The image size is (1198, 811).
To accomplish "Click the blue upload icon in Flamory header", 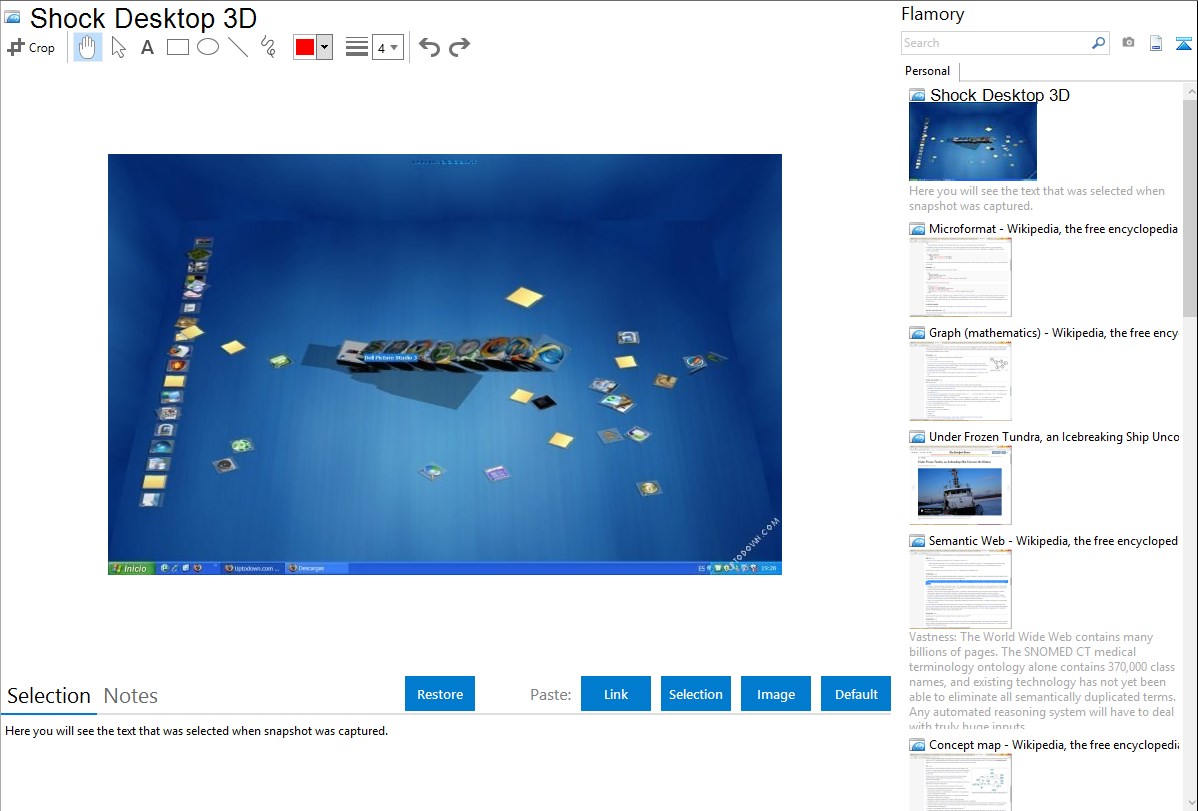I will click(x=1183, y=43).
